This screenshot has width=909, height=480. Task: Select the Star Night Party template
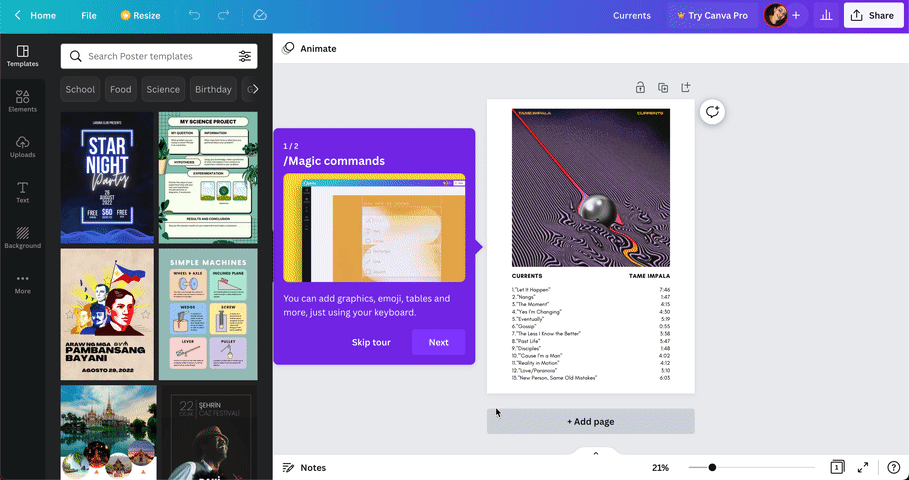[107, 177]
